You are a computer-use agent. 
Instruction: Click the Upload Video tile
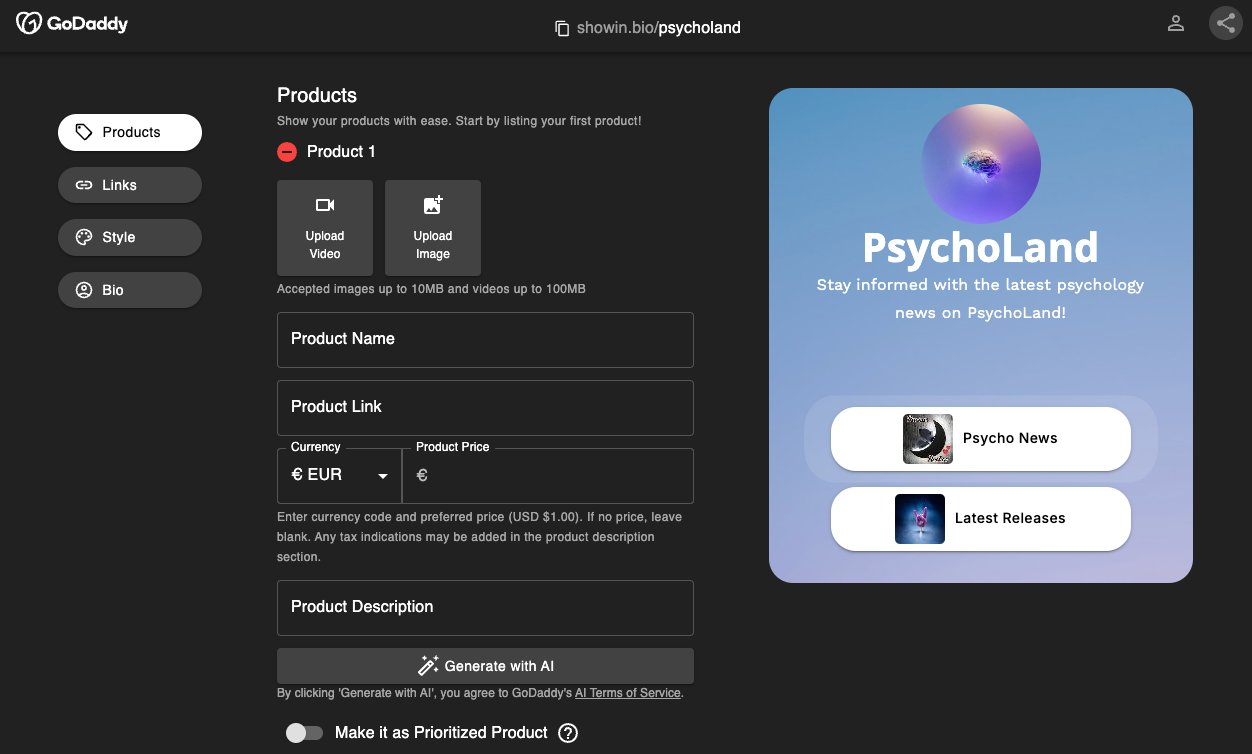(325, 228)
